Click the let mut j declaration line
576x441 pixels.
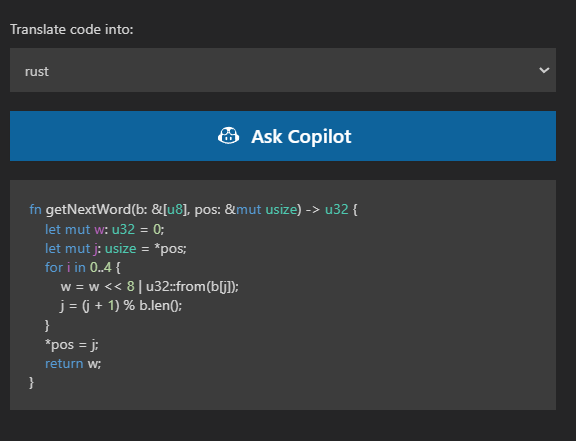click(116, 249)
